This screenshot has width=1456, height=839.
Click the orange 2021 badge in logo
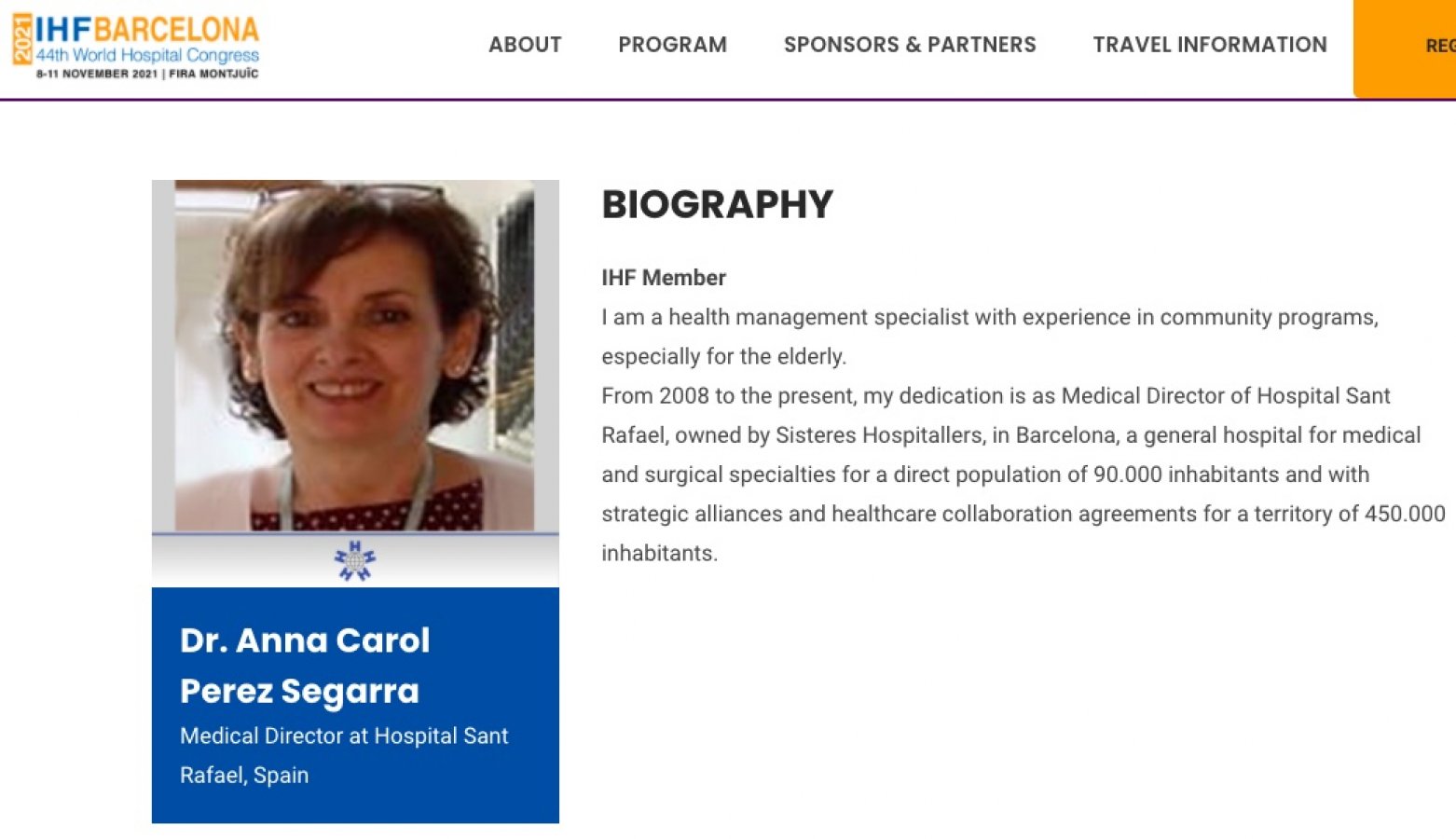click(x=22, y=39)
